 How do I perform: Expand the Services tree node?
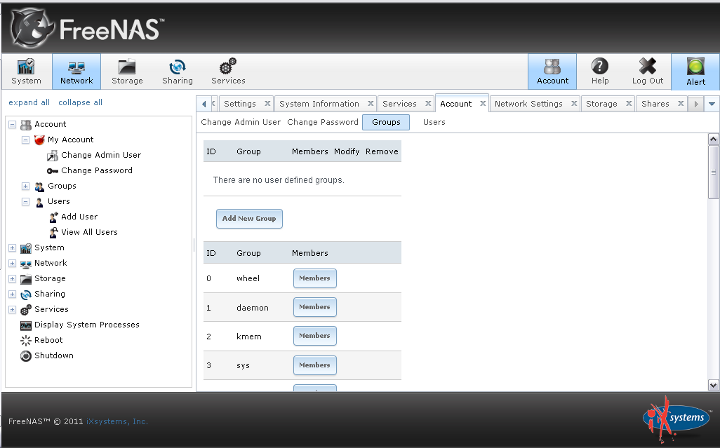(x=12, y=310)
